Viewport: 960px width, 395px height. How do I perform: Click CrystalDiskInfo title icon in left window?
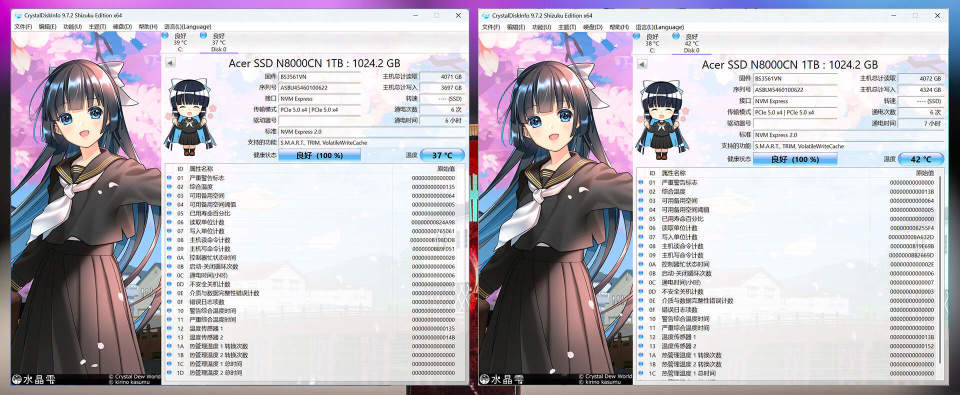[x=18, y=15]
